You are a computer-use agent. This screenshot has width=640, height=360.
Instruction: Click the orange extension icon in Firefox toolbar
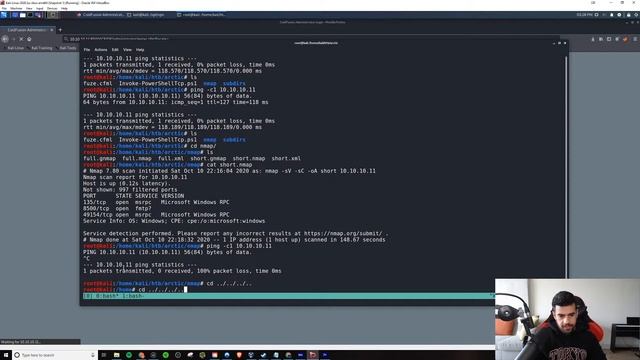coord(625,39)
